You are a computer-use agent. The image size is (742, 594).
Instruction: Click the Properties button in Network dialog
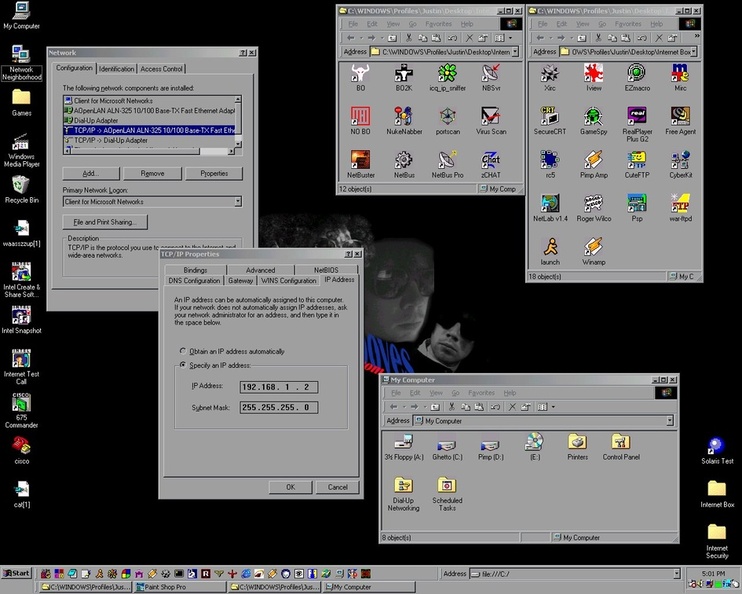(214, 173)
